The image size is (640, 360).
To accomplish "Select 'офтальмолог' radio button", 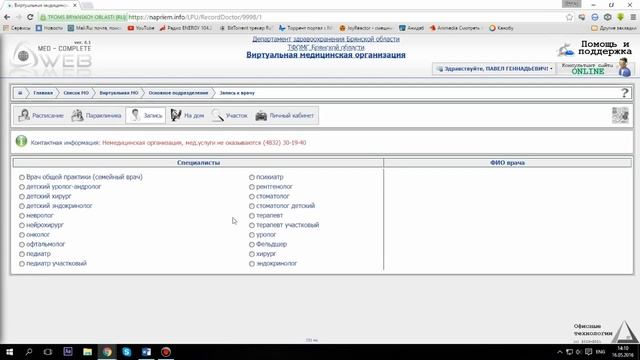I will (x=22, y=244).
